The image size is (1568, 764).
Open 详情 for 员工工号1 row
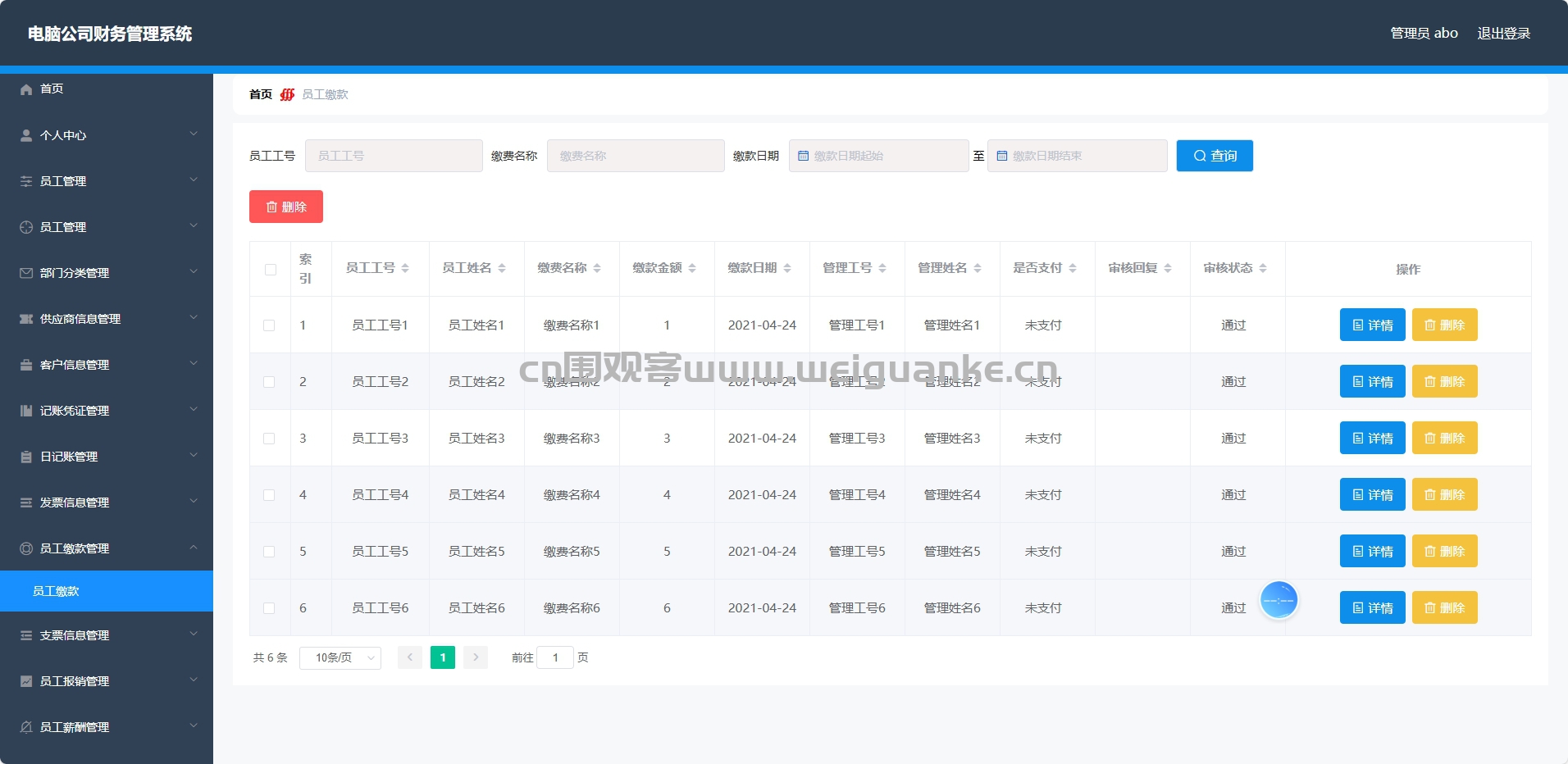[1373, 325]
